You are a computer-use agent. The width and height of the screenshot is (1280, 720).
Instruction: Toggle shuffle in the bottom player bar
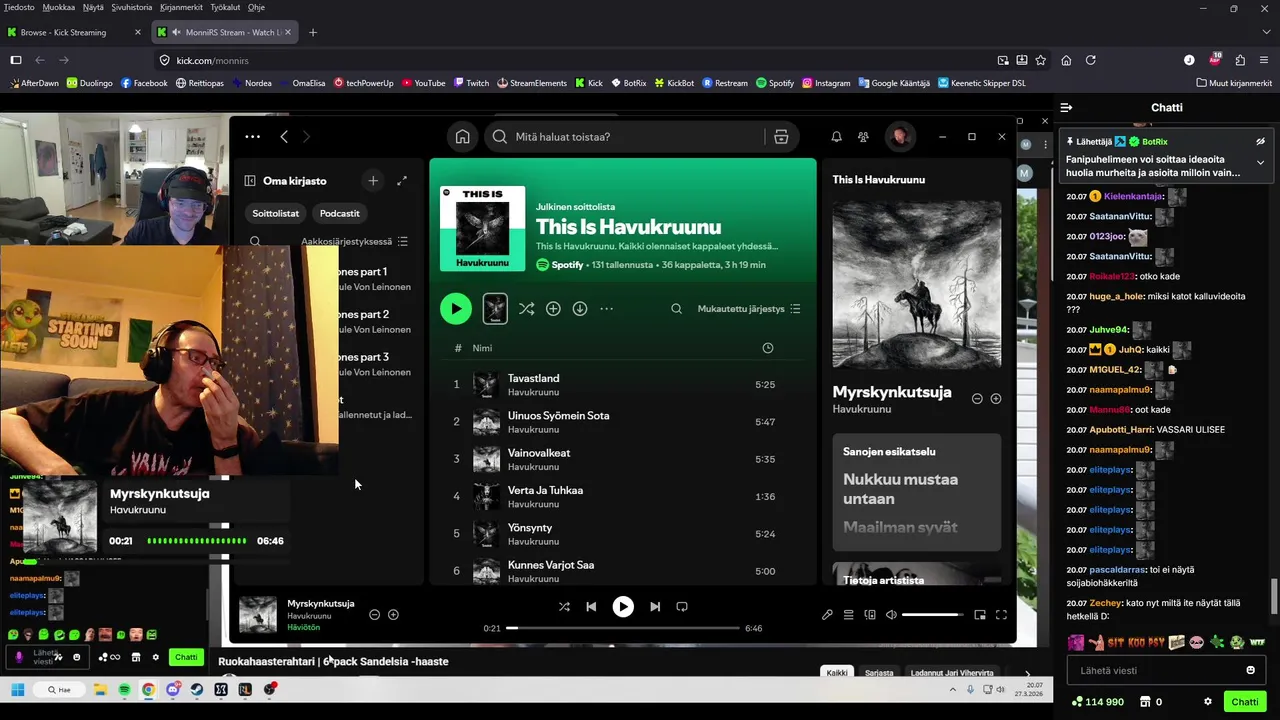564,606
